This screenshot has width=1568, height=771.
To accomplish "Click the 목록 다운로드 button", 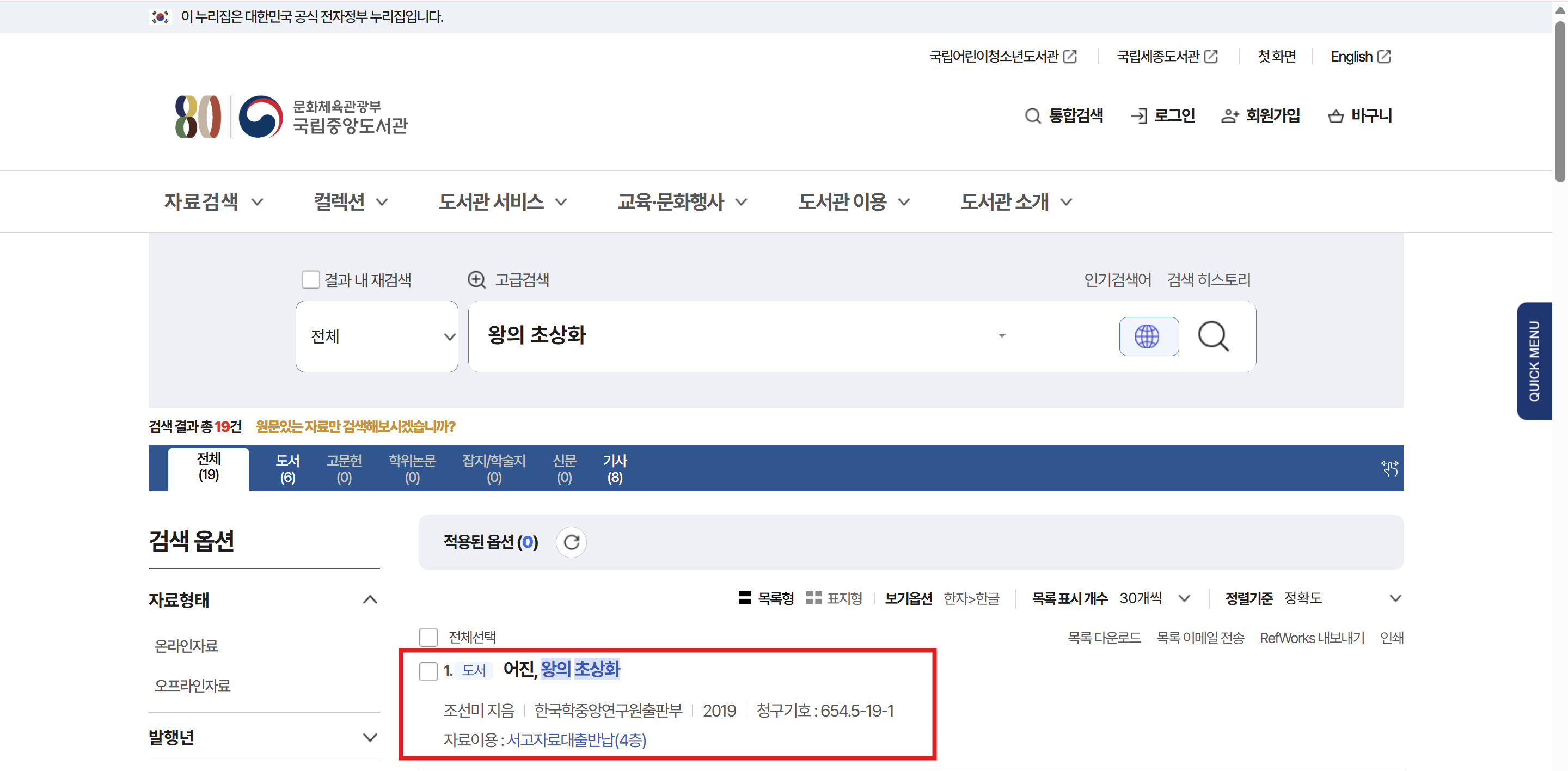I will click(x=1104, y=637).
